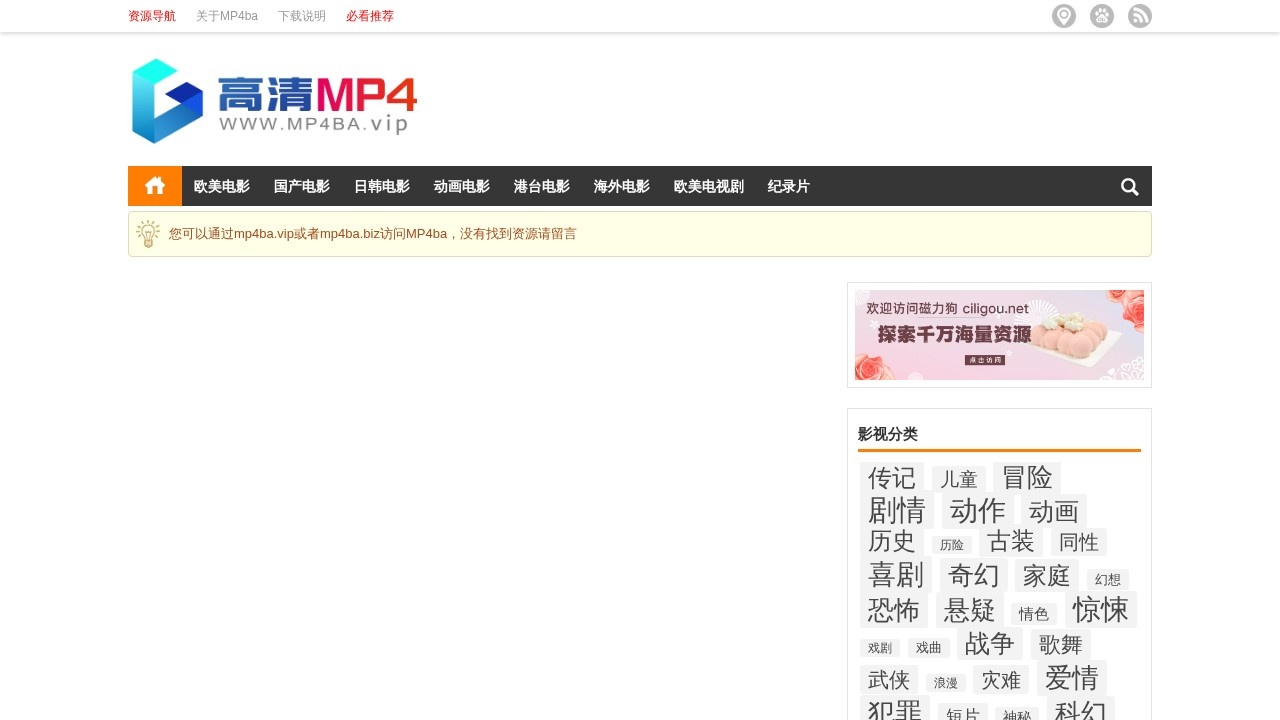
Task: Select the 冒险 category tag
Action: (x=1029, y=477)
